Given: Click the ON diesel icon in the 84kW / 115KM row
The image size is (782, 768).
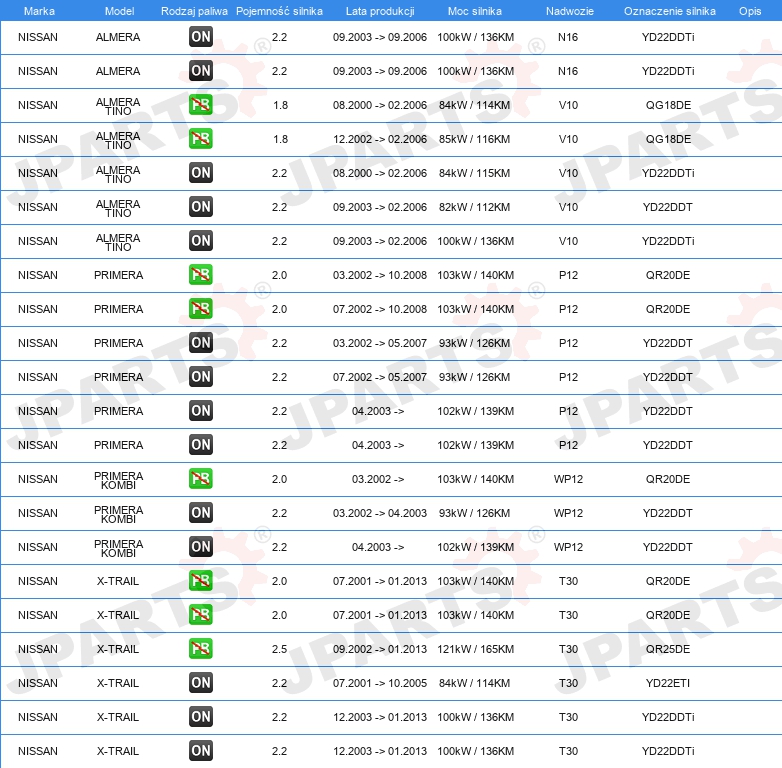Looking at the screenshot, I should point(200,173).
